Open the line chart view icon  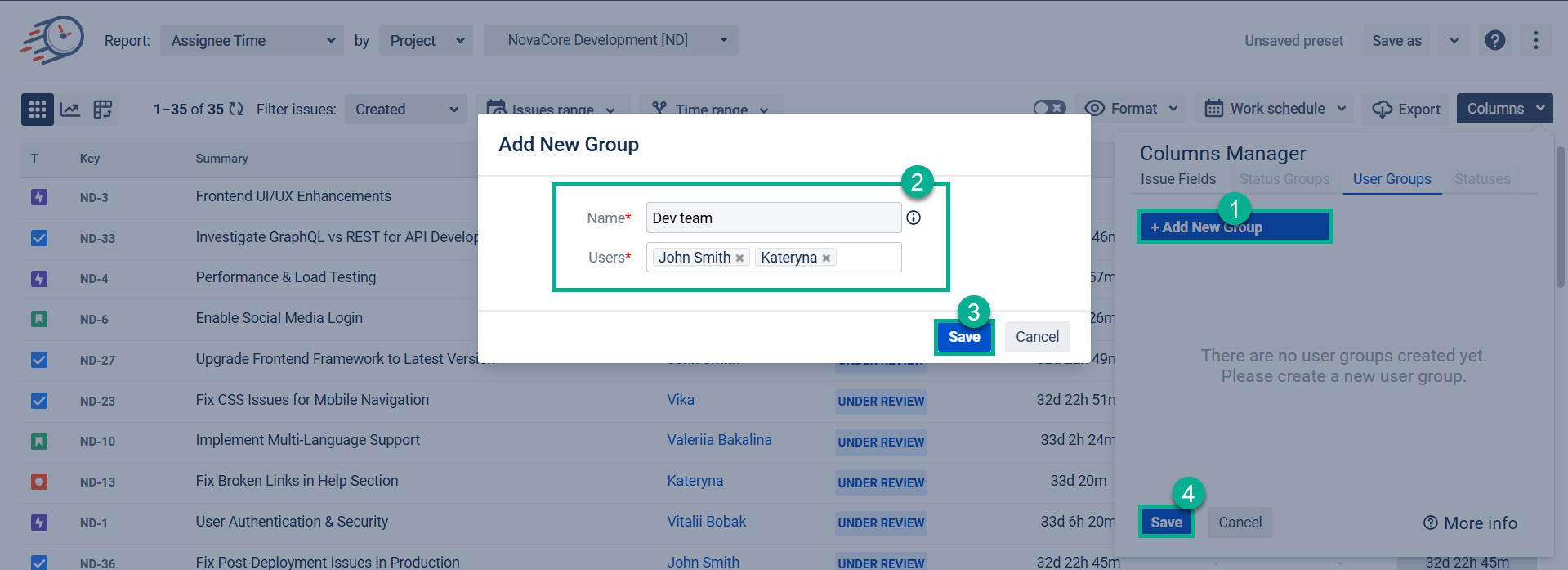(70, 110)
